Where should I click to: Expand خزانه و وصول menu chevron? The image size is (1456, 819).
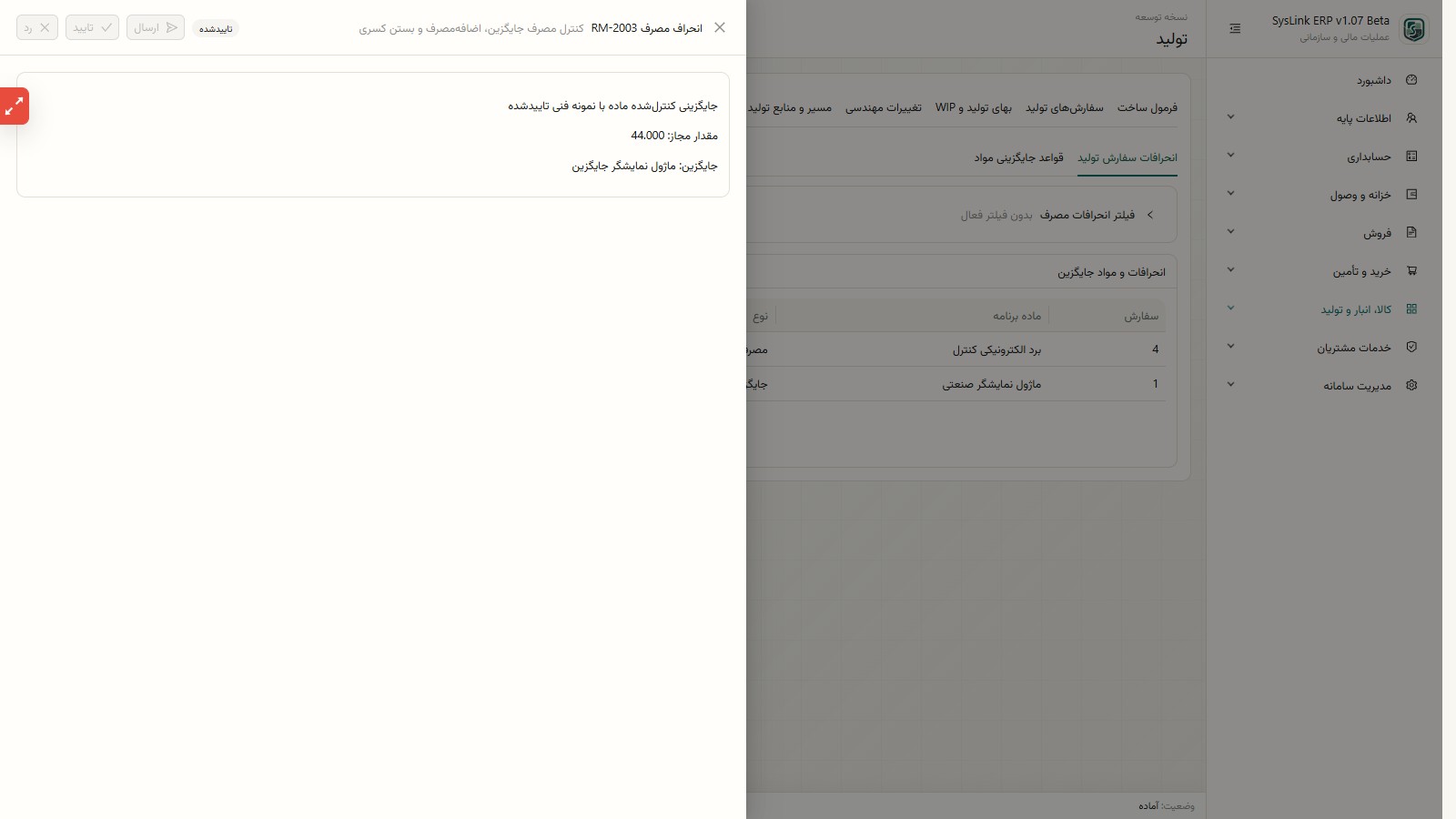click(1230, 194)
